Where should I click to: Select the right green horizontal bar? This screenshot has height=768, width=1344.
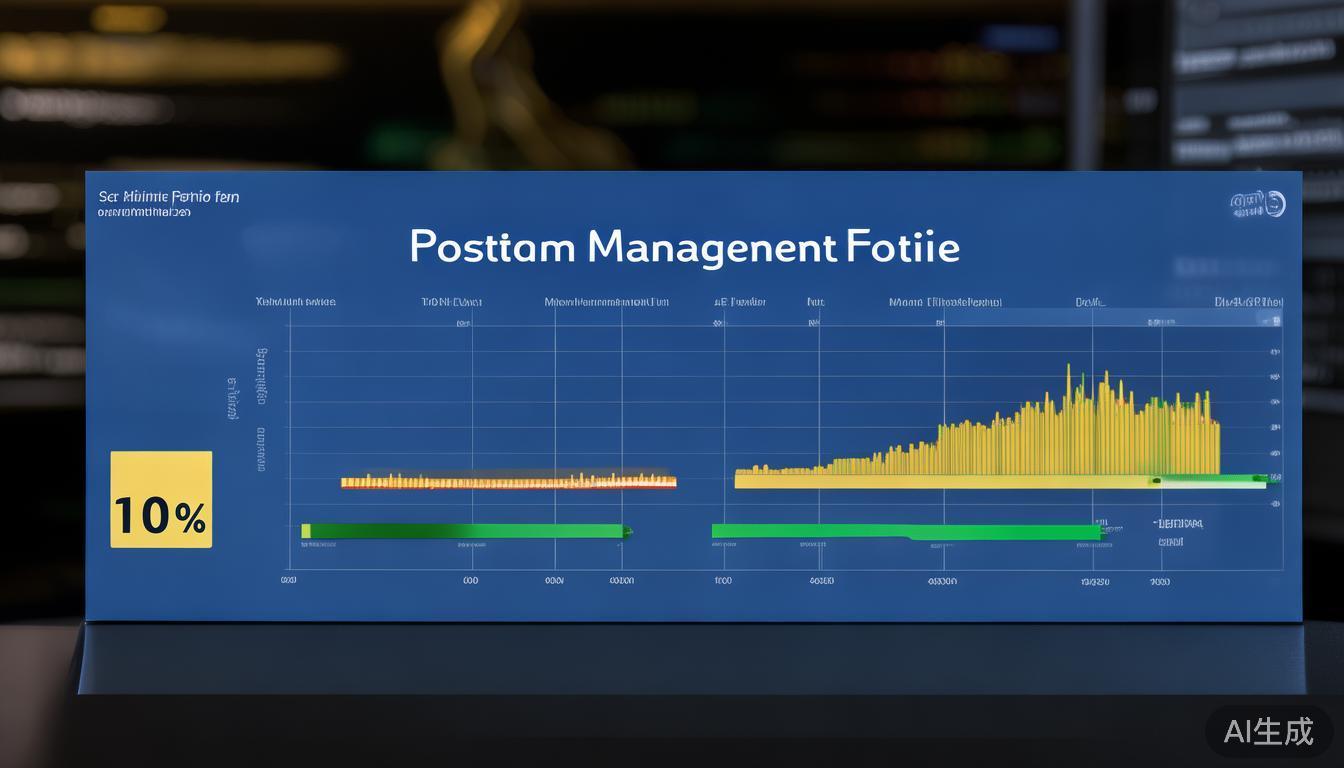[x=905, y=531]
